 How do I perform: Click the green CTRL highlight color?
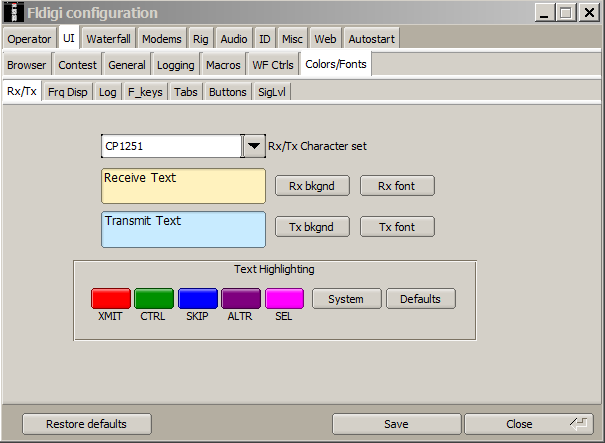pyautogui.click(x=154, y=298)
